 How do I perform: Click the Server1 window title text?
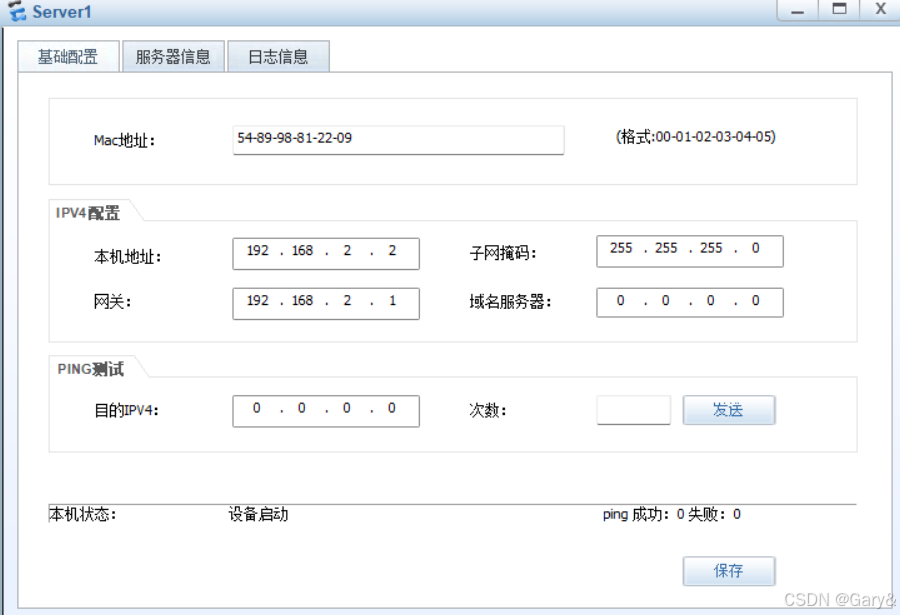click(62, 12)
